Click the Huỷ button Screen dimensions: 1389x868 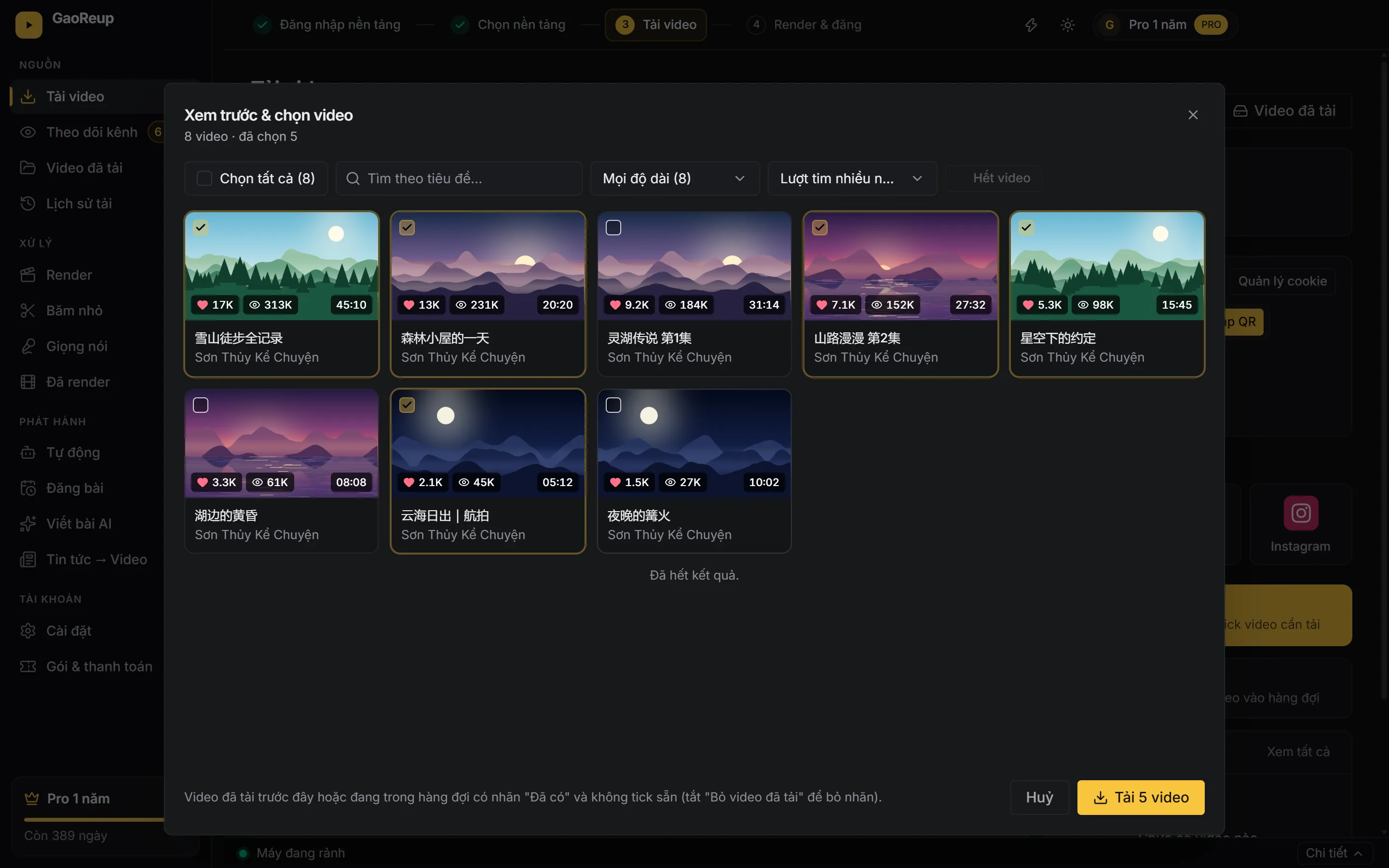(x=1039, y=798)
